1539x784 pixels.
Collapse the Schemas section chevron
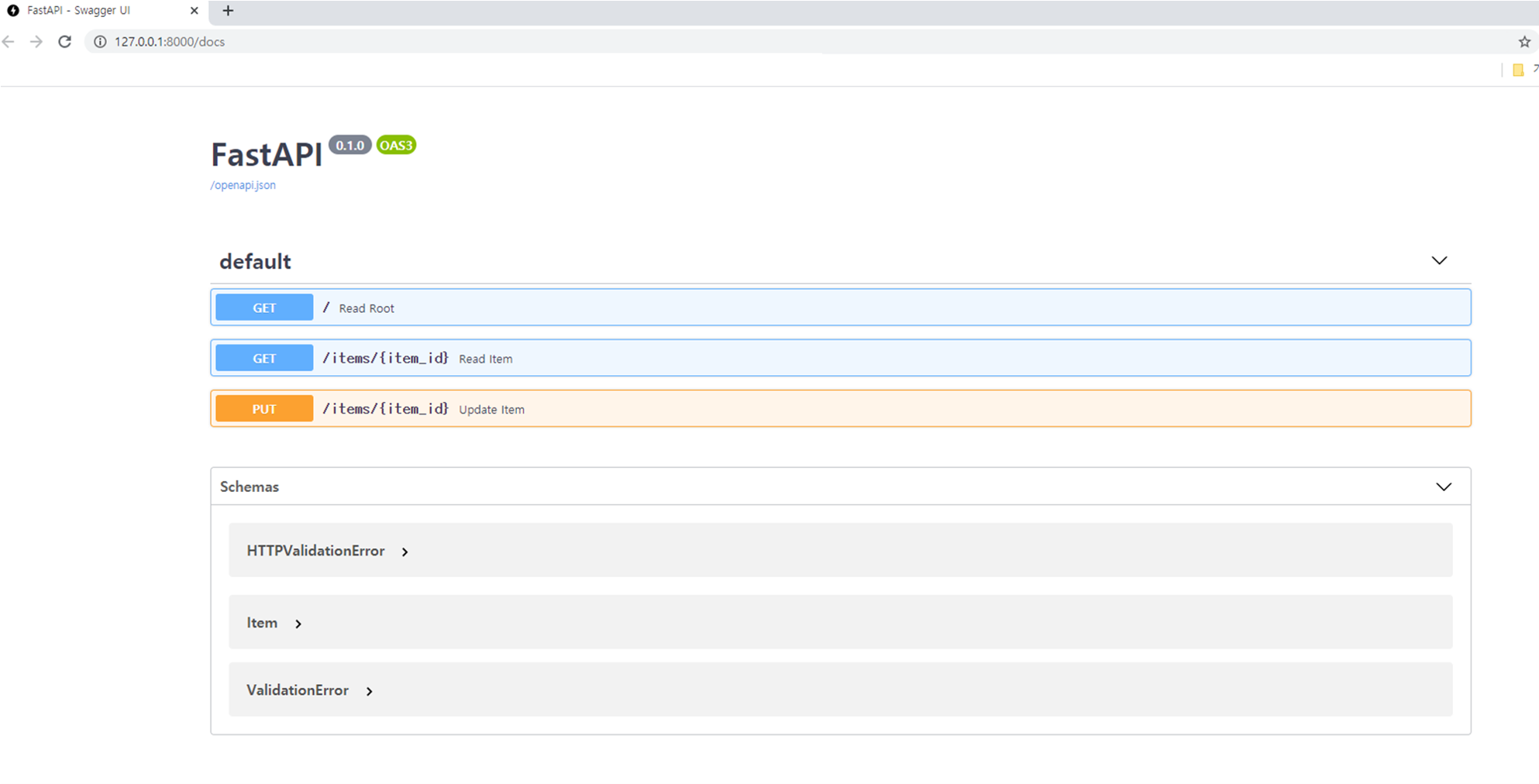tap(1444, 487)
